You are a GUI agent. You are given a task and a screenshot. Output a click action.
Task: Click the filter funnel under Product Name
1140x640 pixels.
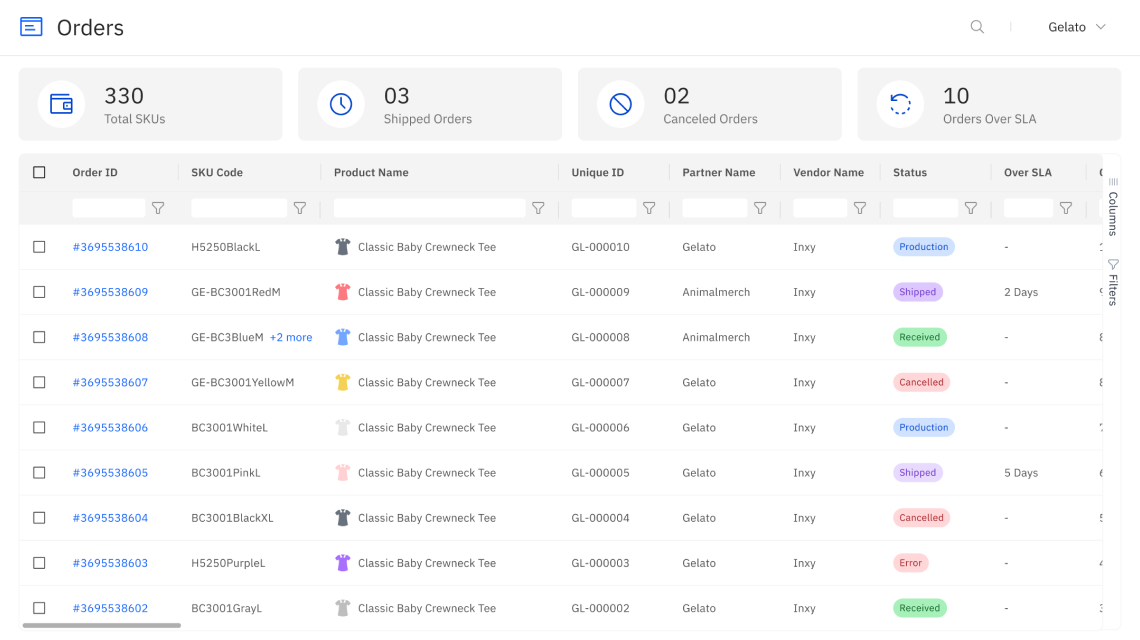(538, 208)
